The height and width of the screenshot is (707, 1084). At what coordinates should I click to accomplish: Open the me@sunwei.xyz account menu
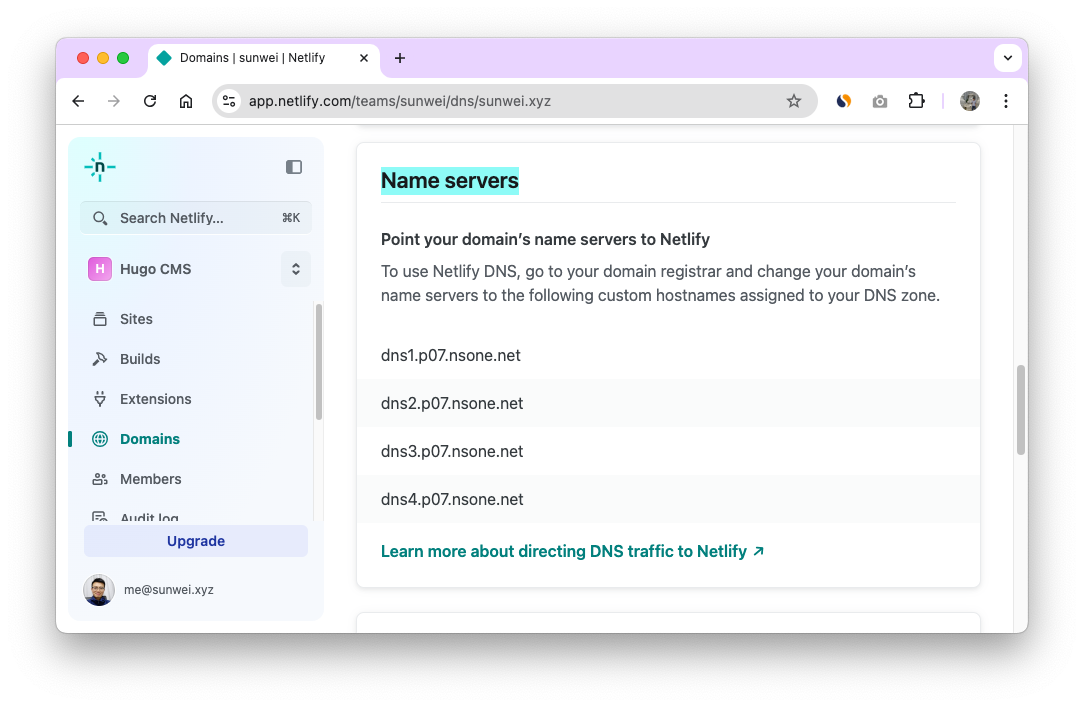(169, 590)
